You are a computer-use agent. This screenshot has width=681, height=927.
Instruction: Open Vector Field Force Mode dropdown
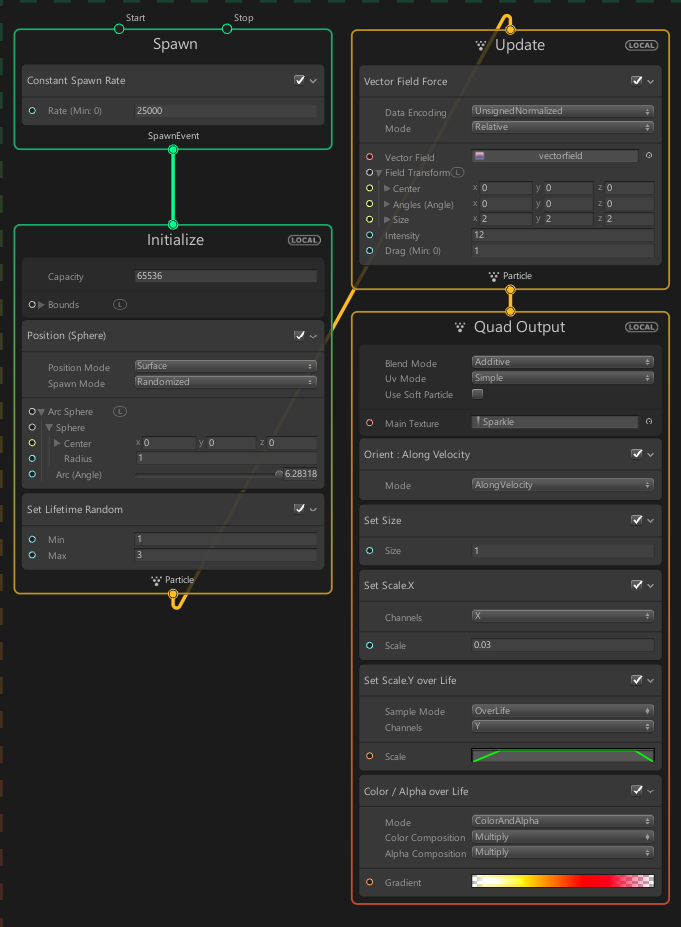pos(563,127)
